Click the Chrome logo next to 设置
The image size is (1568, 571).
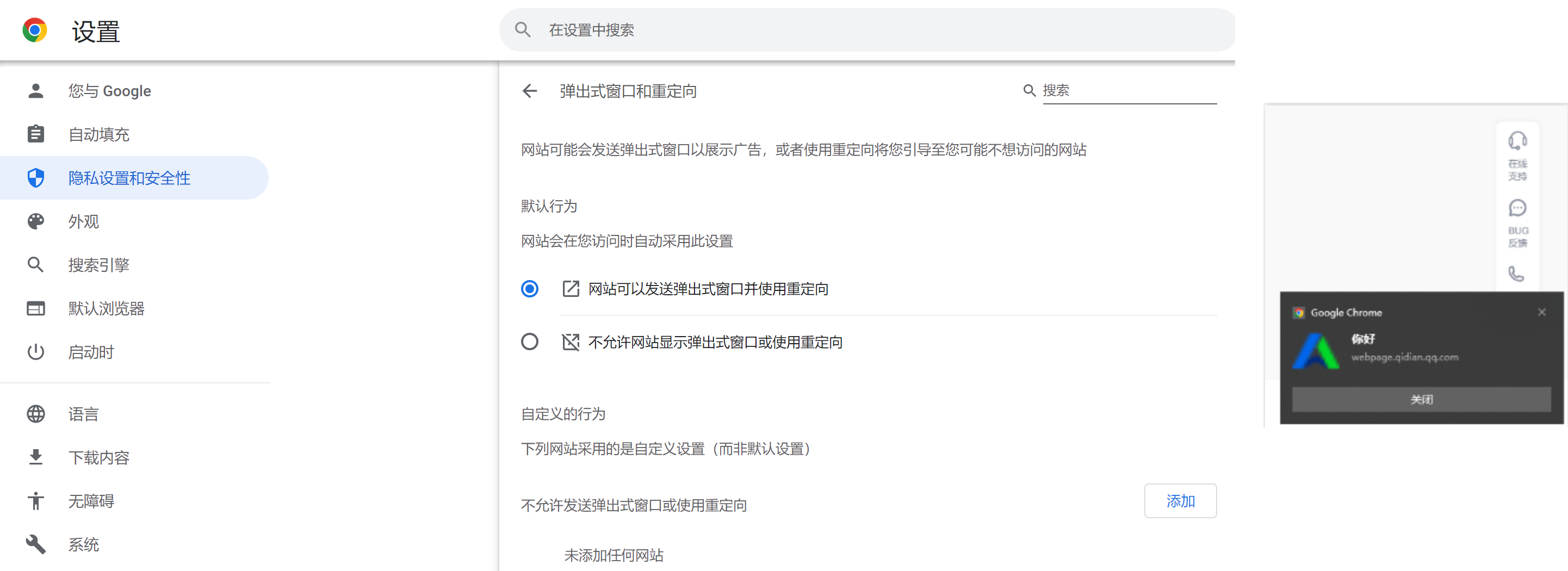pos(35,30)
